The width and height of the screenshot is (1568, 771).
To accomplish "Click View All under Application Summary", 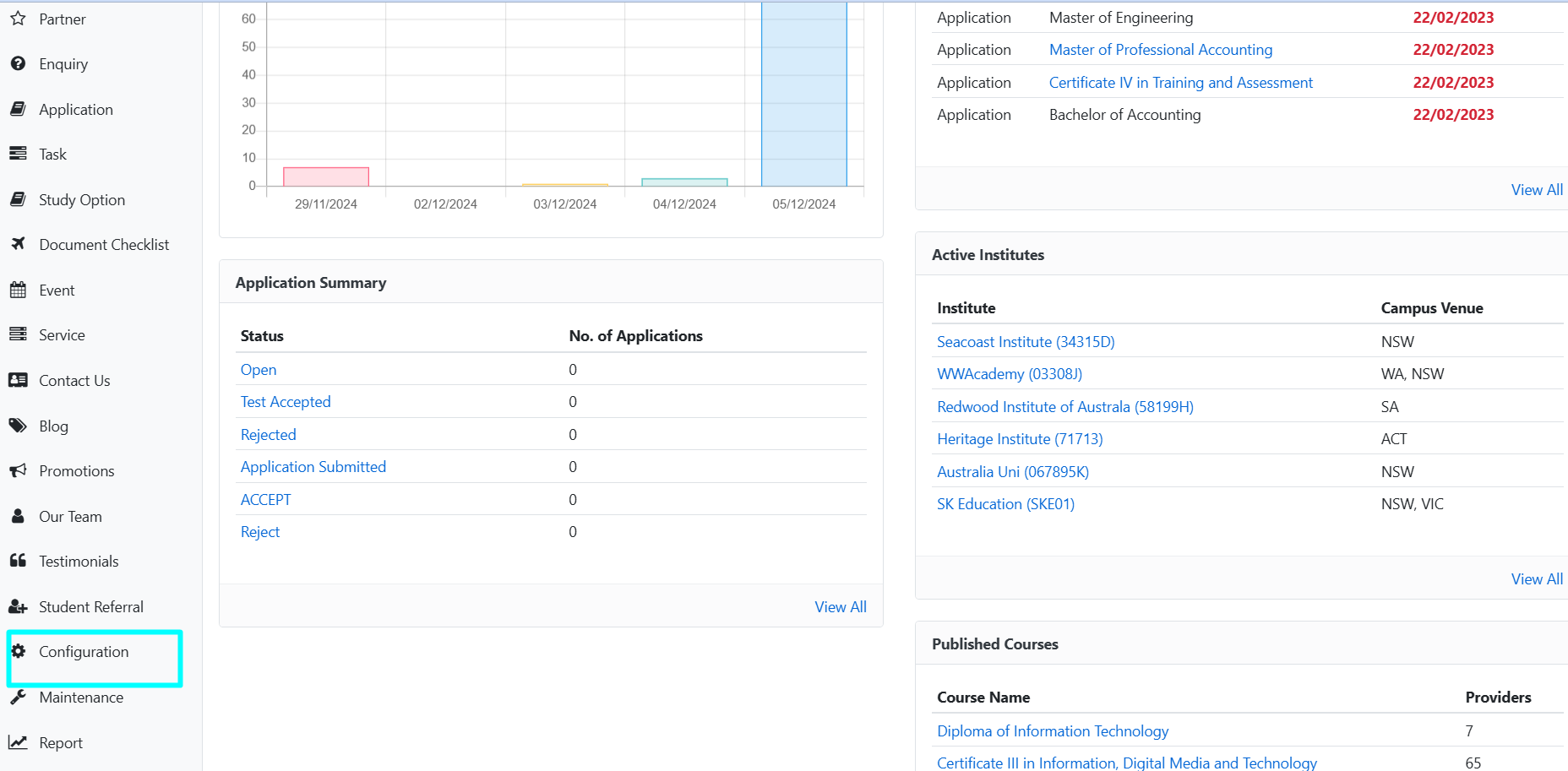I will click(x=840, y=606).
